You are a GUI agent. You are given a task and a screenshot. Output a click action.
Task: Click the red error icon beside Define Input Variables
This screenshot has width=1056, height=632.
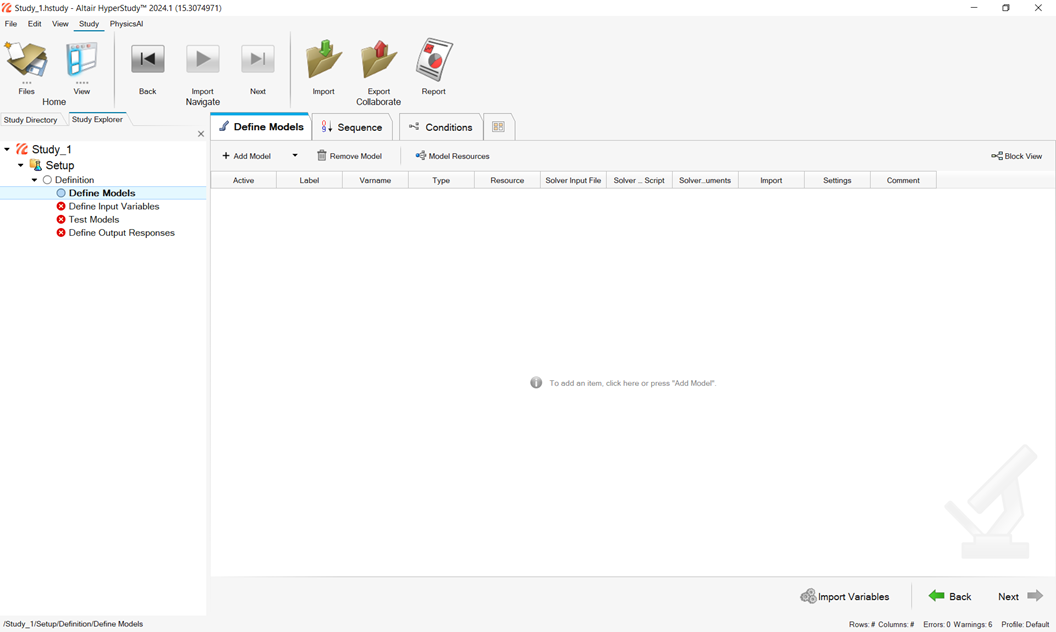[x=61, y=206]
